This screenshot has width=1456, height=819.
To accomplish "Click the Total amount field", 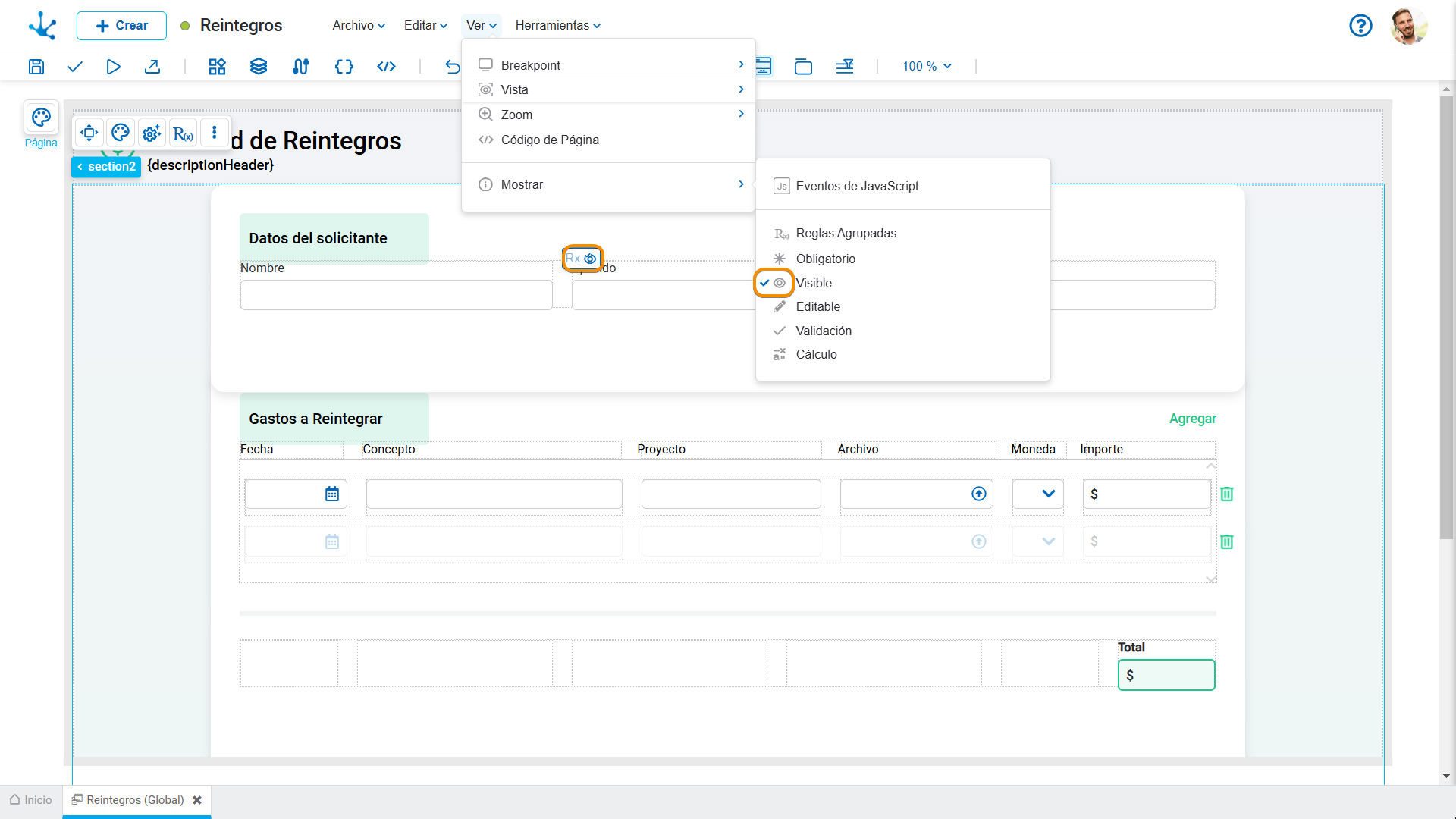I will pyautogui.click(x=1166, y=675).
